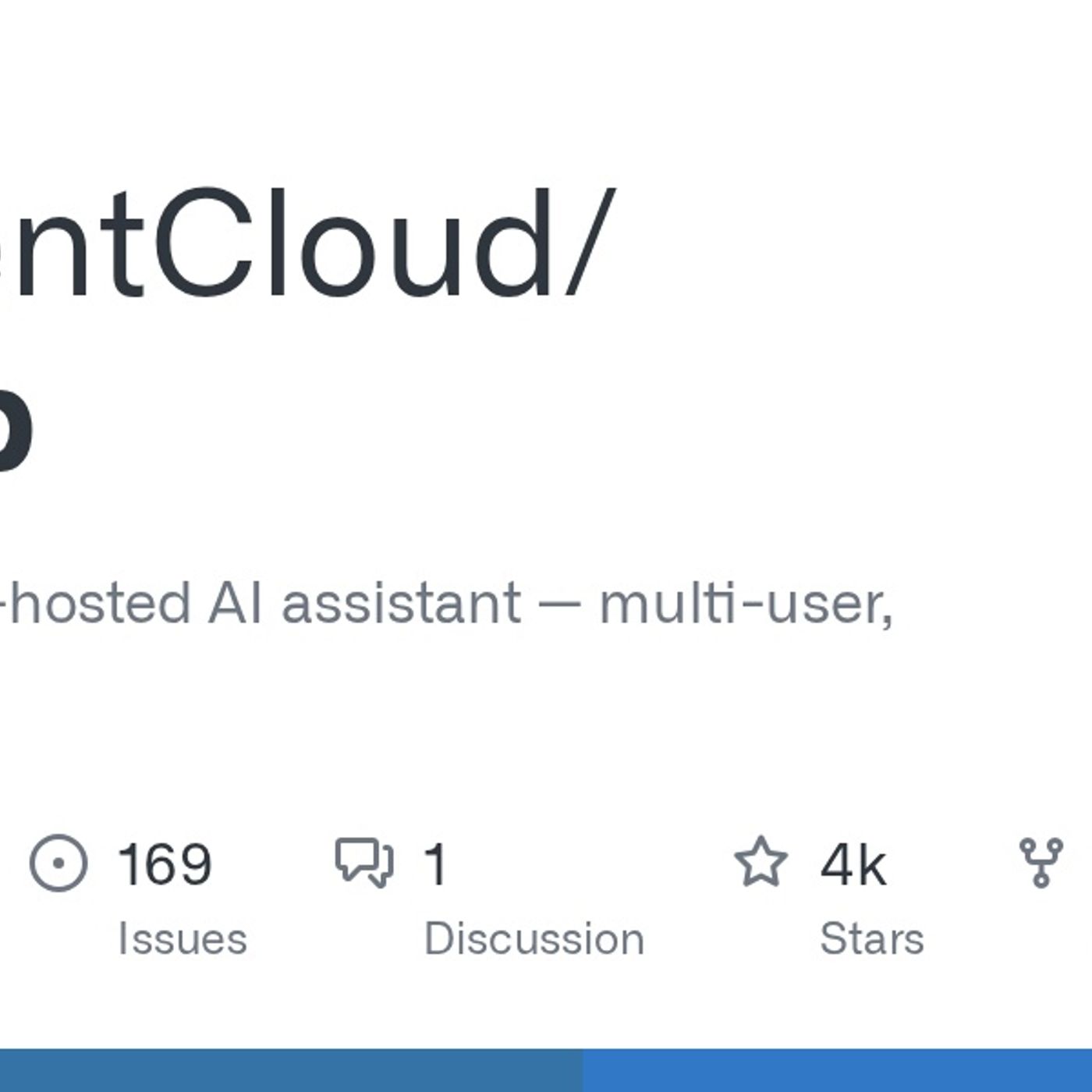
Task: Click the Issues circle-dot icon
Action: (x=58, y=863)
